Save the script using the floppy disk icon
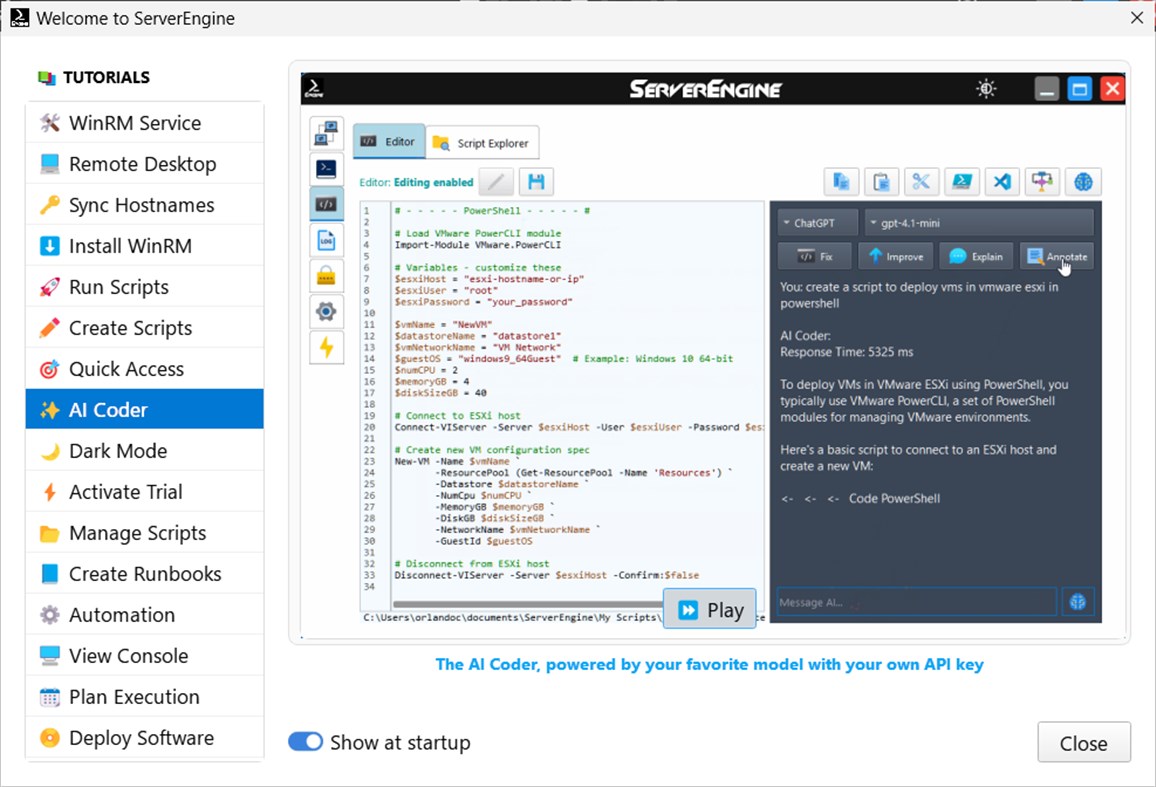The image size is (1156, 787). [536, 180]
